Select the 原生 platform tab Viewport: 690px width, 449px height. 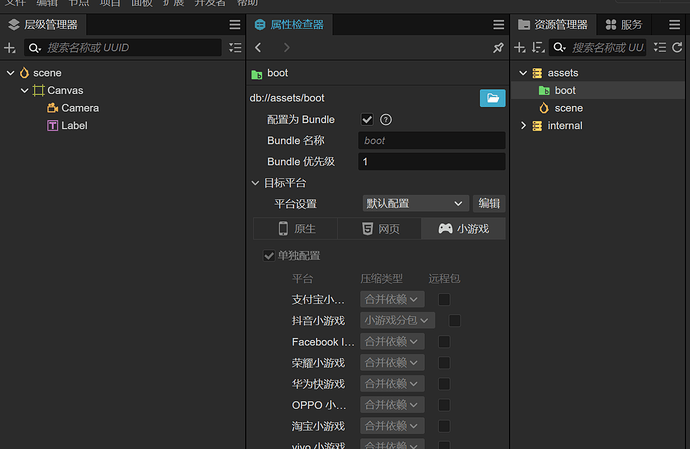296,228
